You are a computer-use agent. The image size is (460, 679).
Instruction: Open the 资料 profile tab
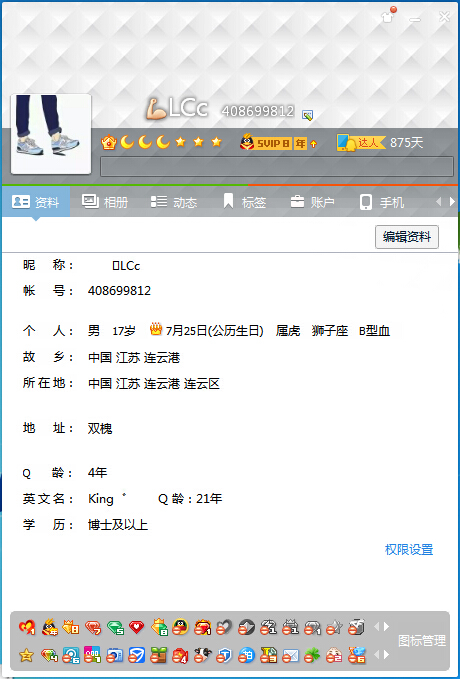[x=36, y=202]
